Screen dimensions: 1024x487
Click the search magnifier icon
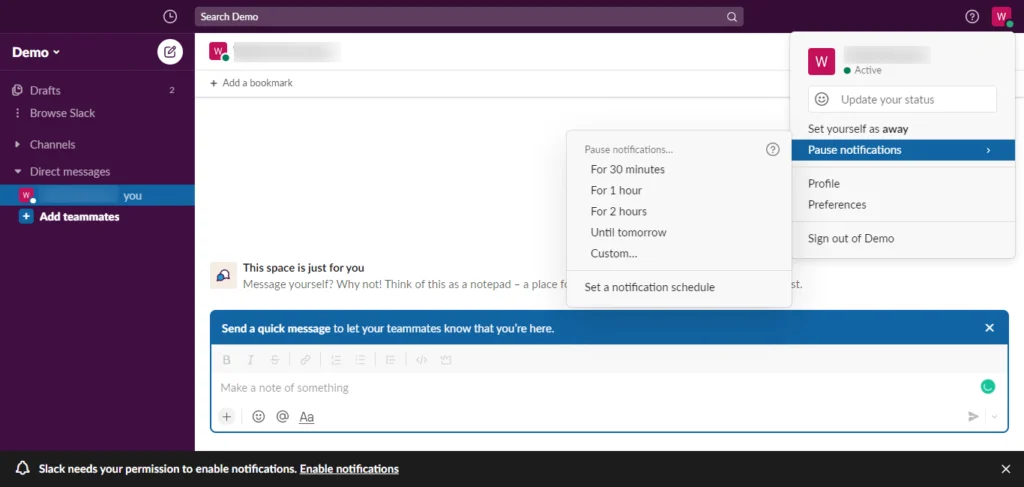(732, 17)
